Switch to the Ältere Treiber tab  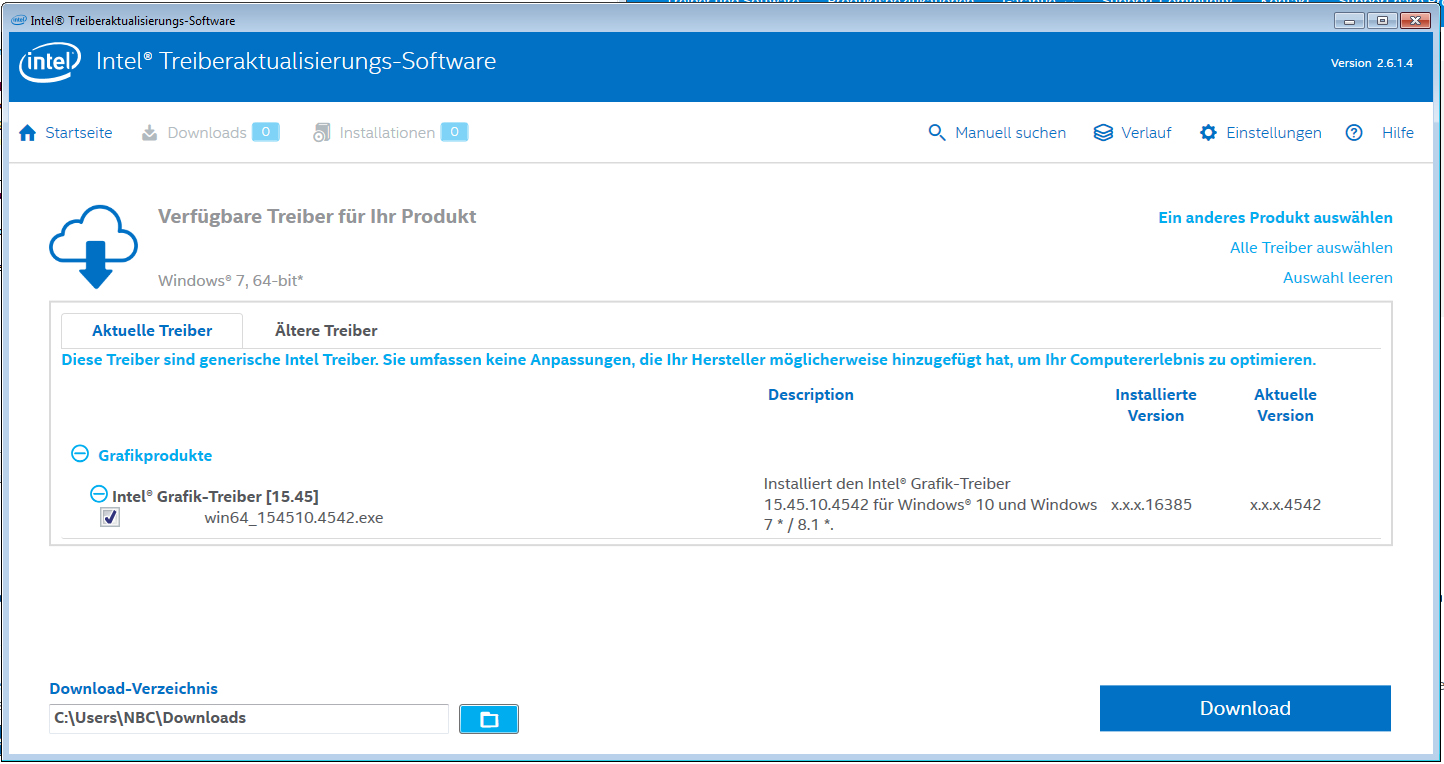(x=326, y=330)
